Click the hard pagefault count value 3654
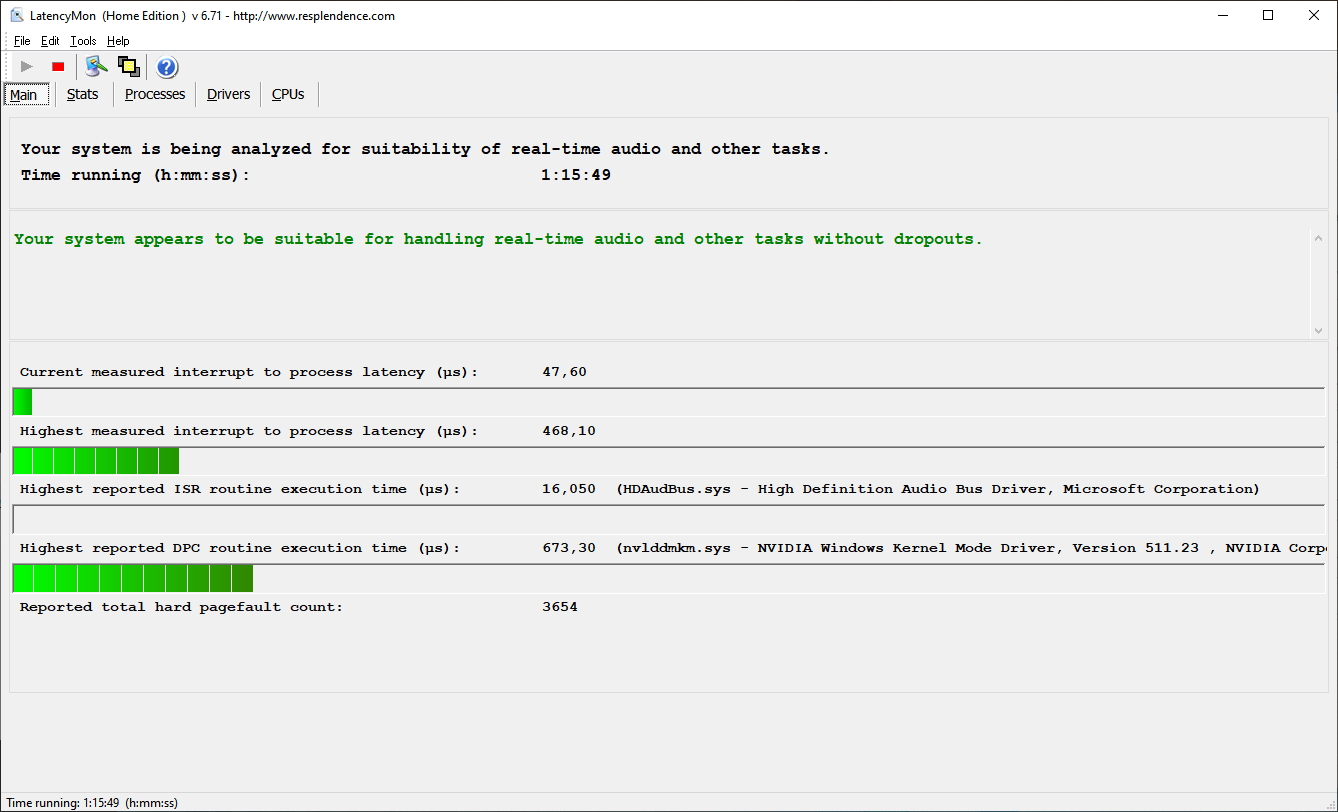1338x812 pixels. 560,607
